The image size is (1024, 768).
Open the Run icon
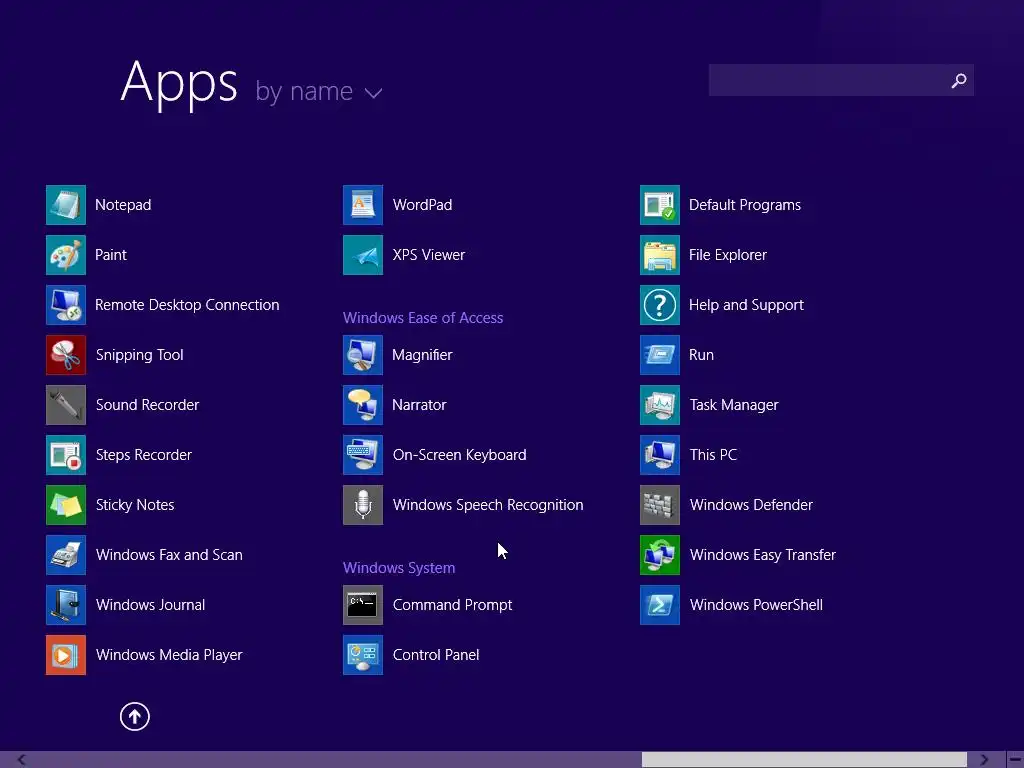pyautogui.click(x=660, y=355)
